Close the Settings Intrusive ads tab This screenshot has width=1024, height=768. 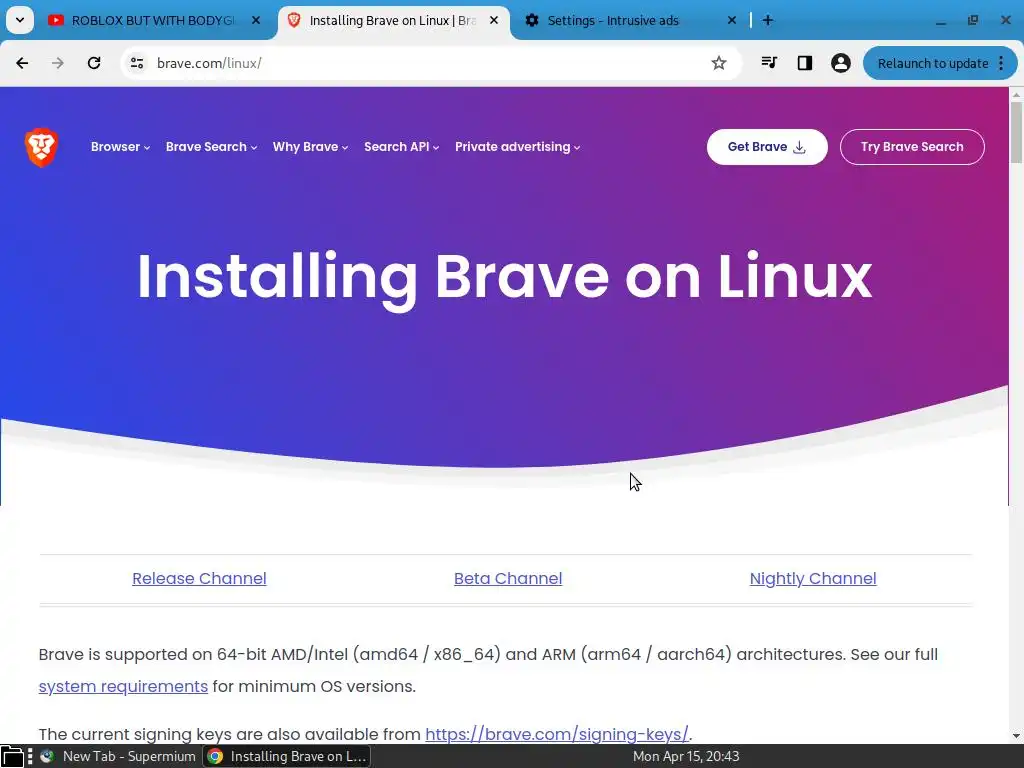click(x=732, y=21)
